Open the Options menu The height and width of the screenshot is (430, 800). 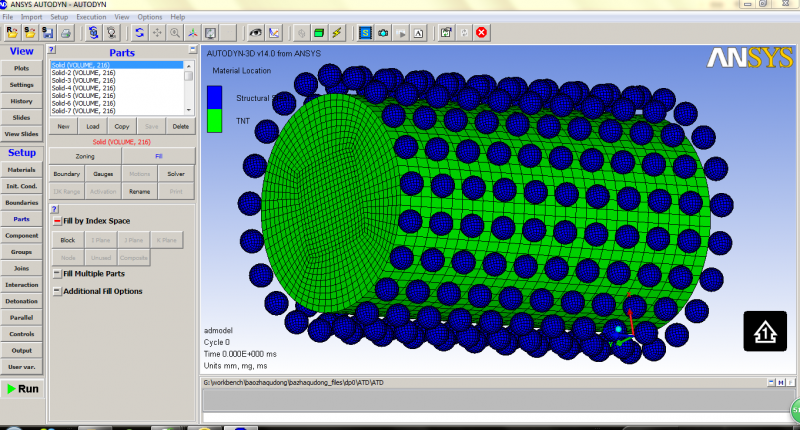[x=150, y=17]
